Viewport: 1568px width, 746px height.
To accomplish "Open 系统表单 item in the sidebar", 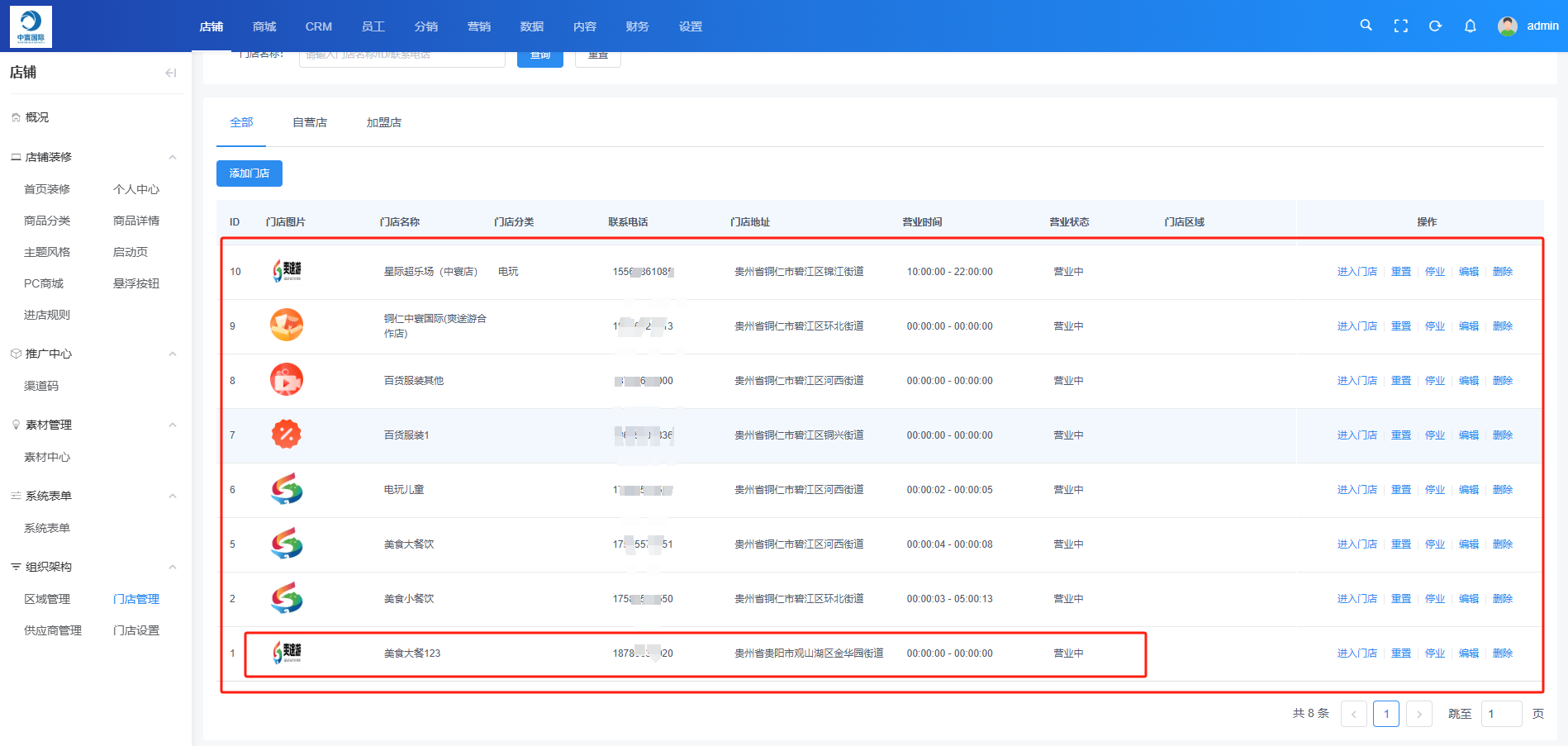I will coord(47,528).
